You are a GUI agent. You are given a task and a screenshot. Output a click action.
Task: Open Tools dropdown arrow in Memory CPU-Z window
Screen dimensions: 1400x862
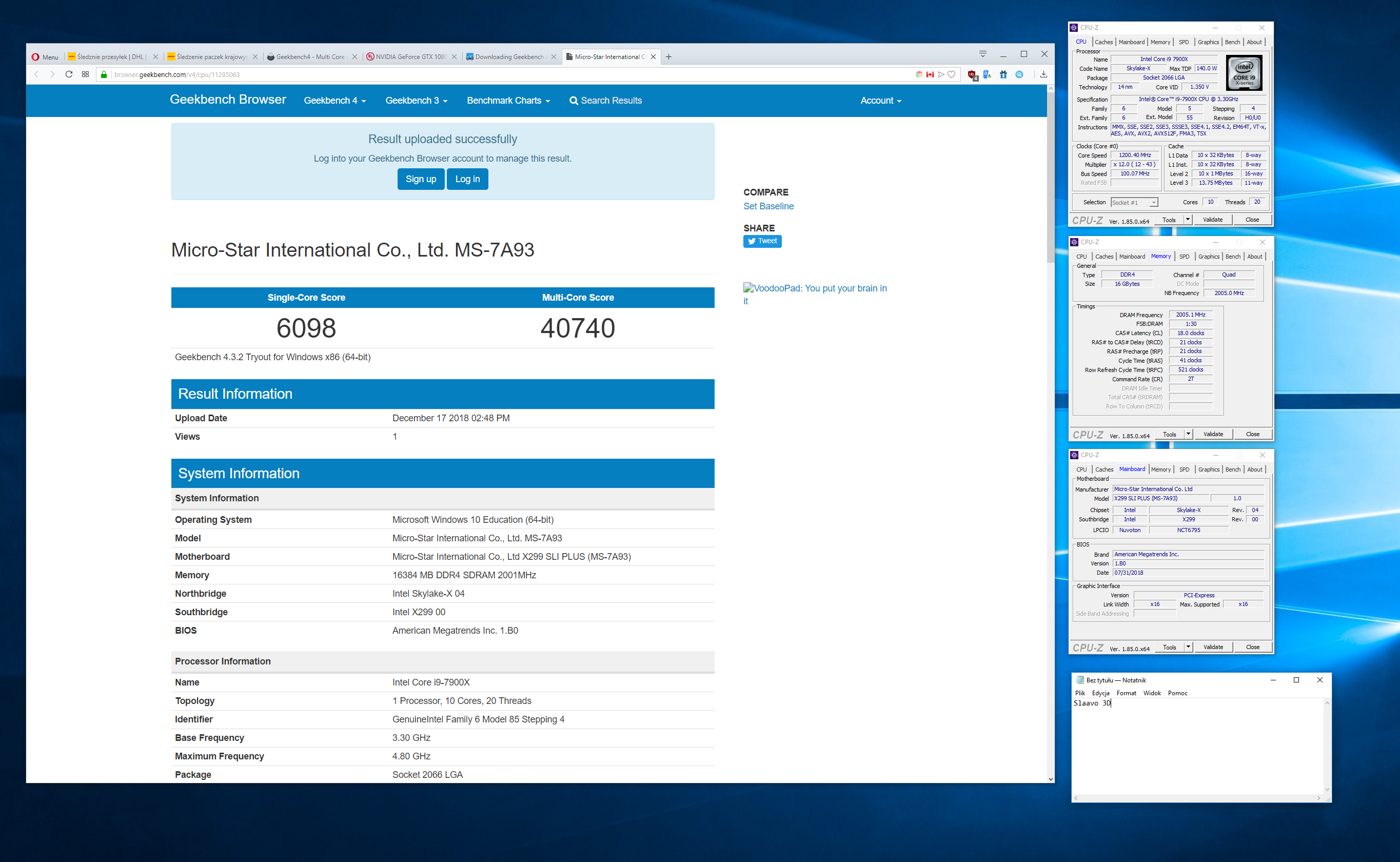pyautogui.click(x=1188, y=434)
